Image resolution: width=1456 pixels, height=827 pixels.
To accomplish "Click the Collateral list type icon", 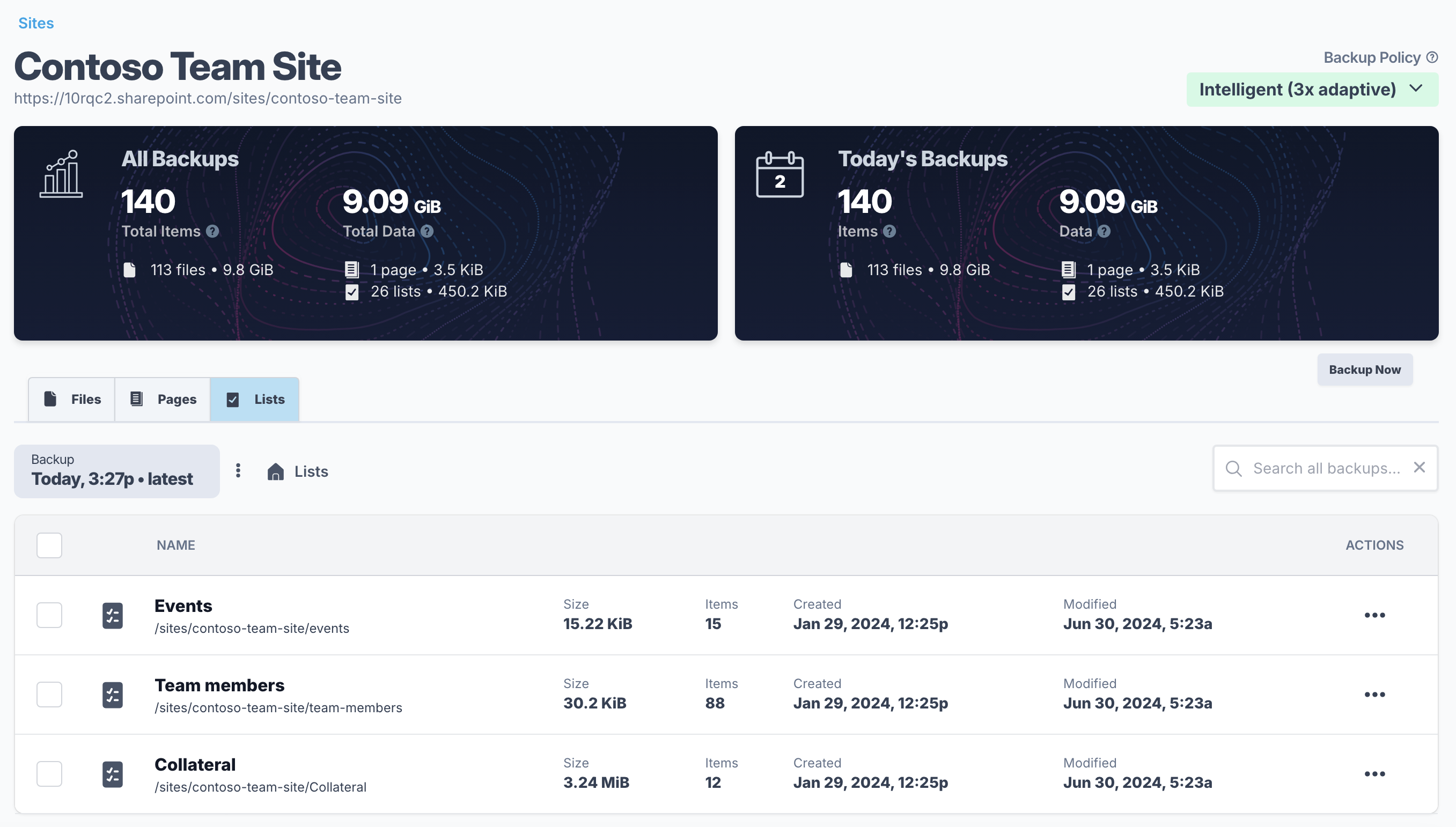I will (x=113, y=775).
